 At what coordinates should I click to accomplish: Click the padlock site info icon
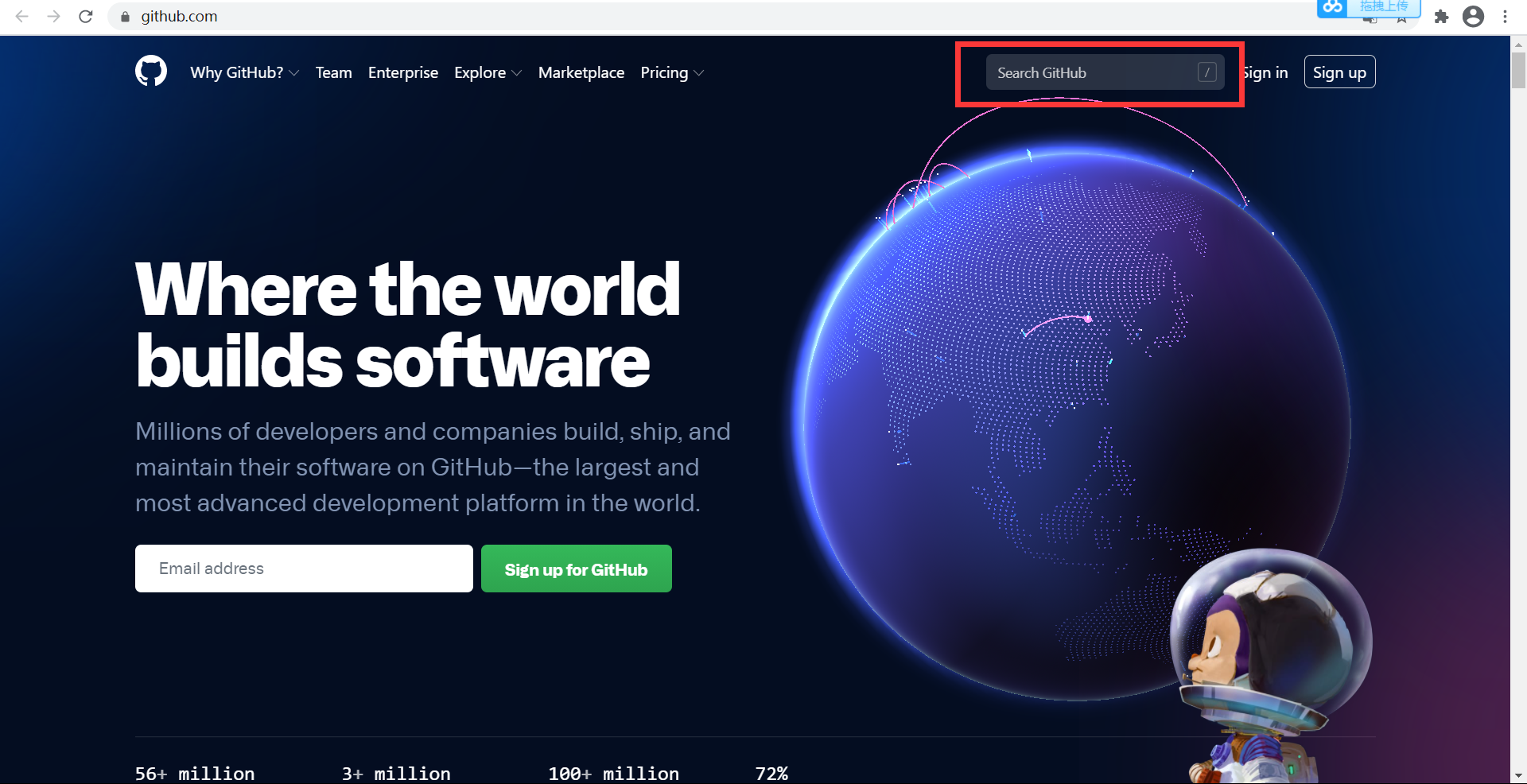point(125,17)
